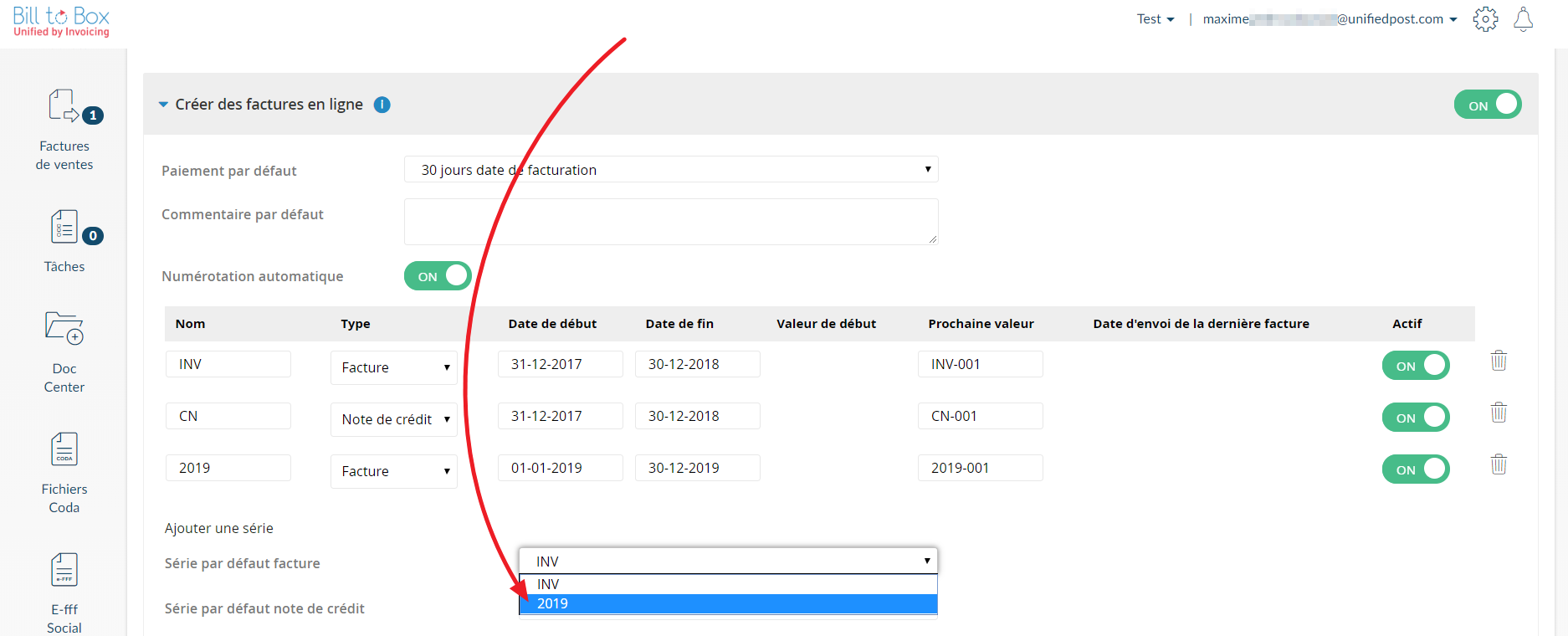Toggle Actif switch for 2019 series
Screen dimensions: 1568x636
point(1416,469)
